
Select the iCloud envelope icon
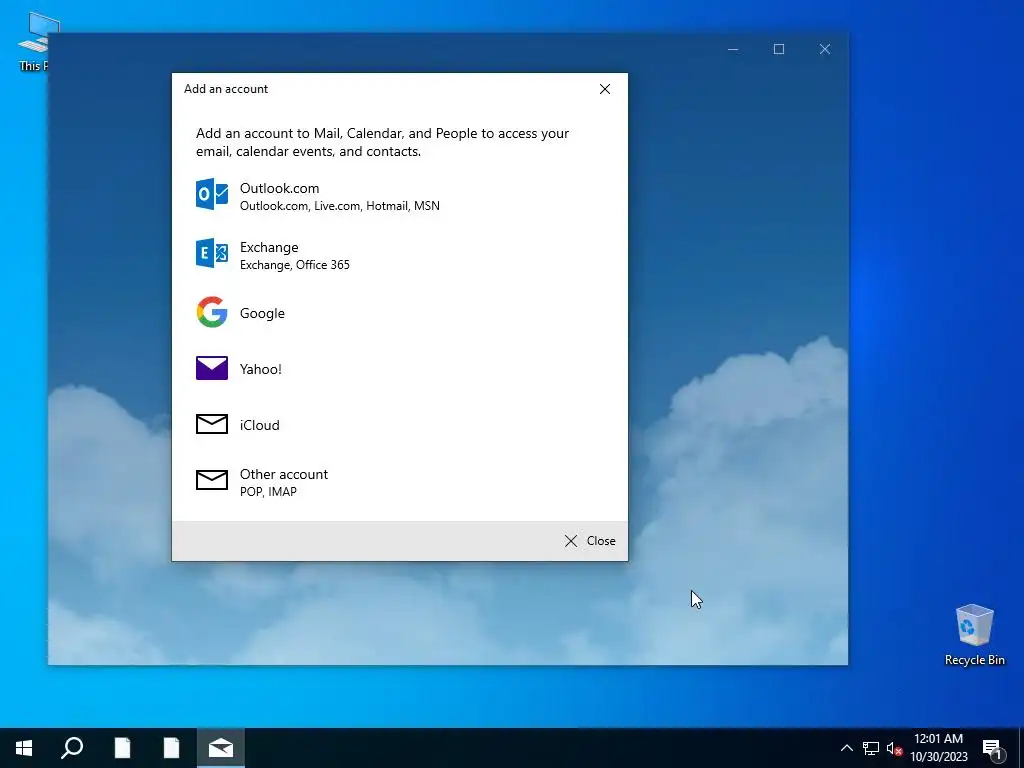[x=212, y=424]
